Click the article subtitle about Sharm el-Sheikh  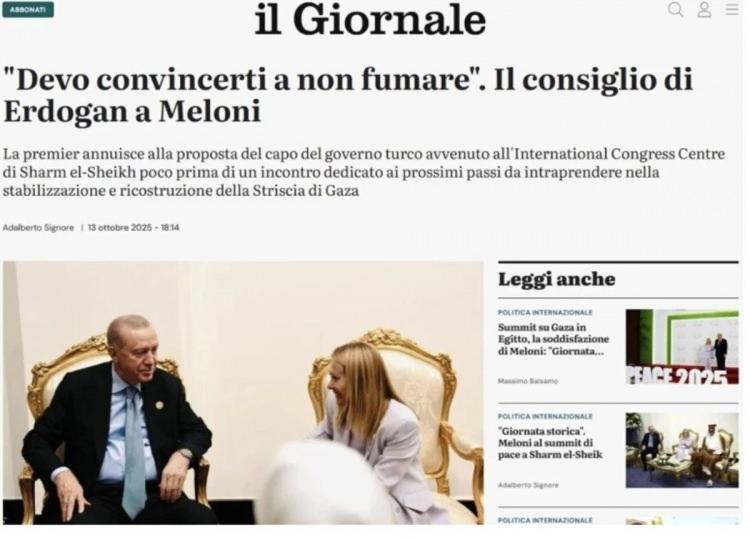click(x=364, y=172)
